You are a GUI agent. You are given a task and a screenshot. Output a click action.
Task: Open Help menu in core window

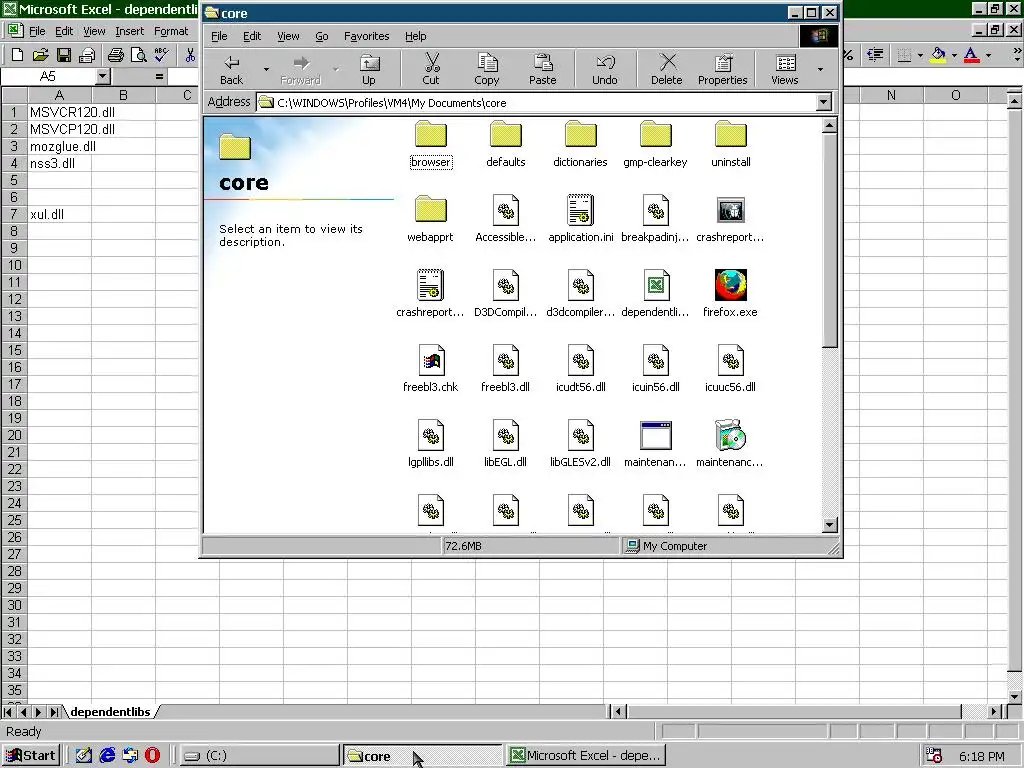click(415, 37)
